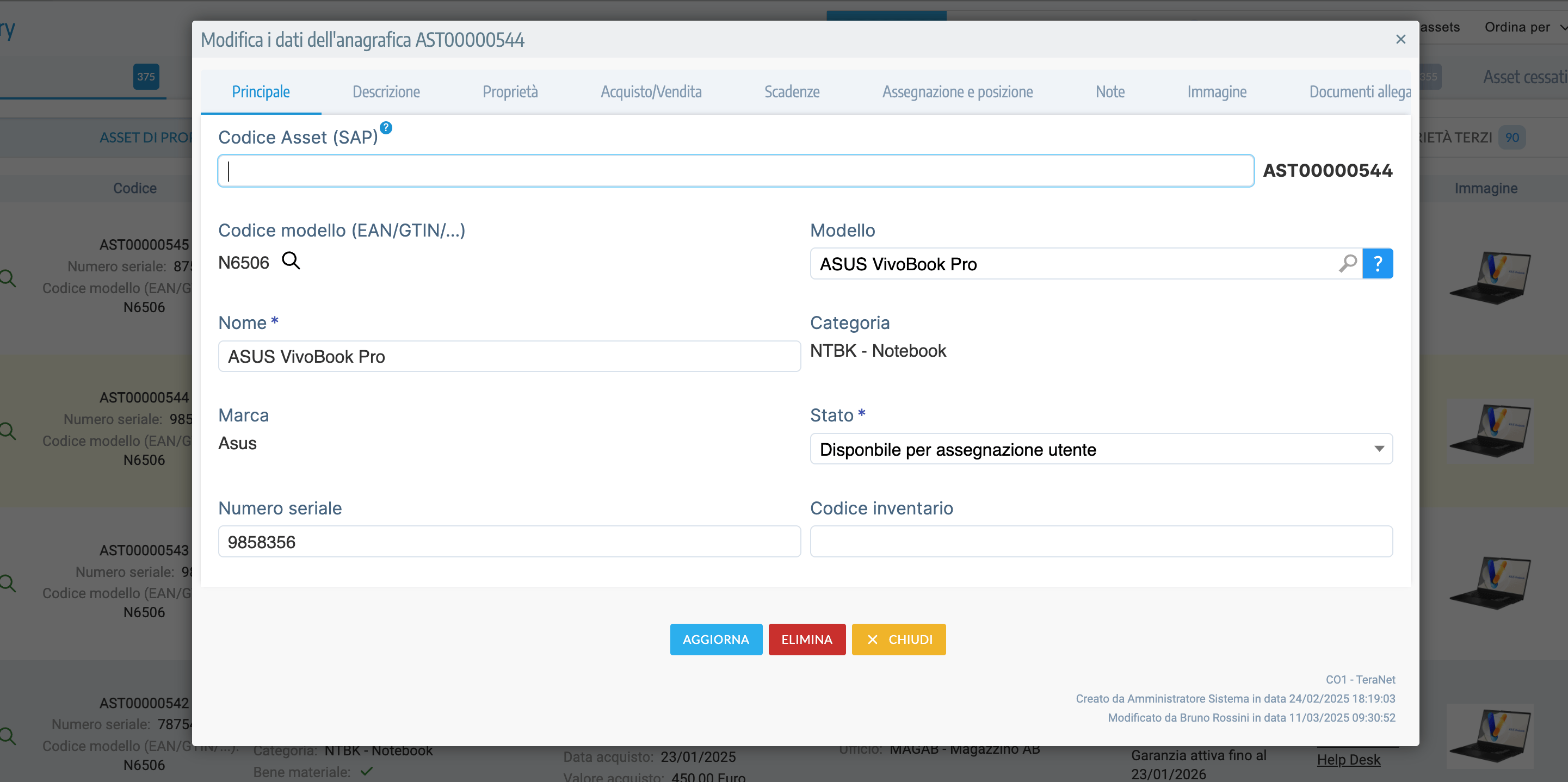
Task: Focus the Codice inventario input field
Action: (x=1101, y=542)
